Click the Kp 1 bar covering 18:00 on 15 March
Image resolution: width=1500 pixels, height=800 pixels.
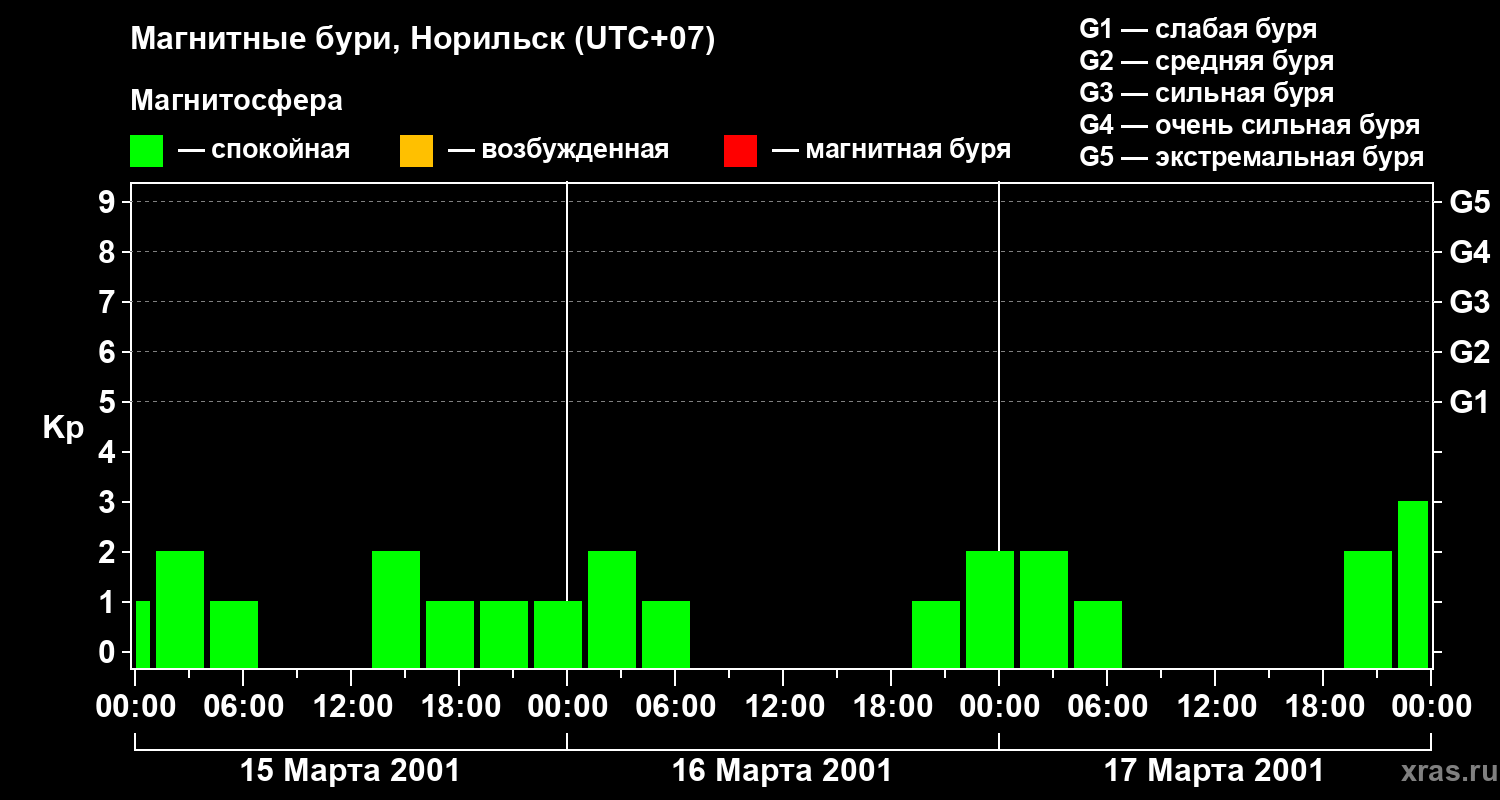tap(450, 634)
